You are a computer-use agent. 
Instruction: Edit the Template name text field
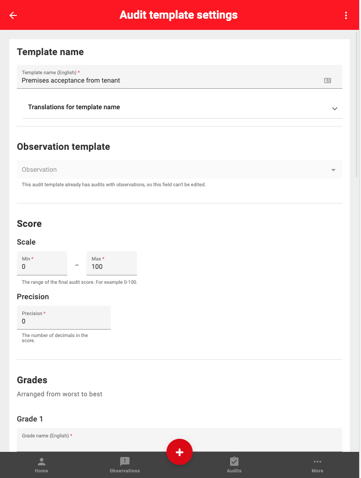[x=179, y=77]
